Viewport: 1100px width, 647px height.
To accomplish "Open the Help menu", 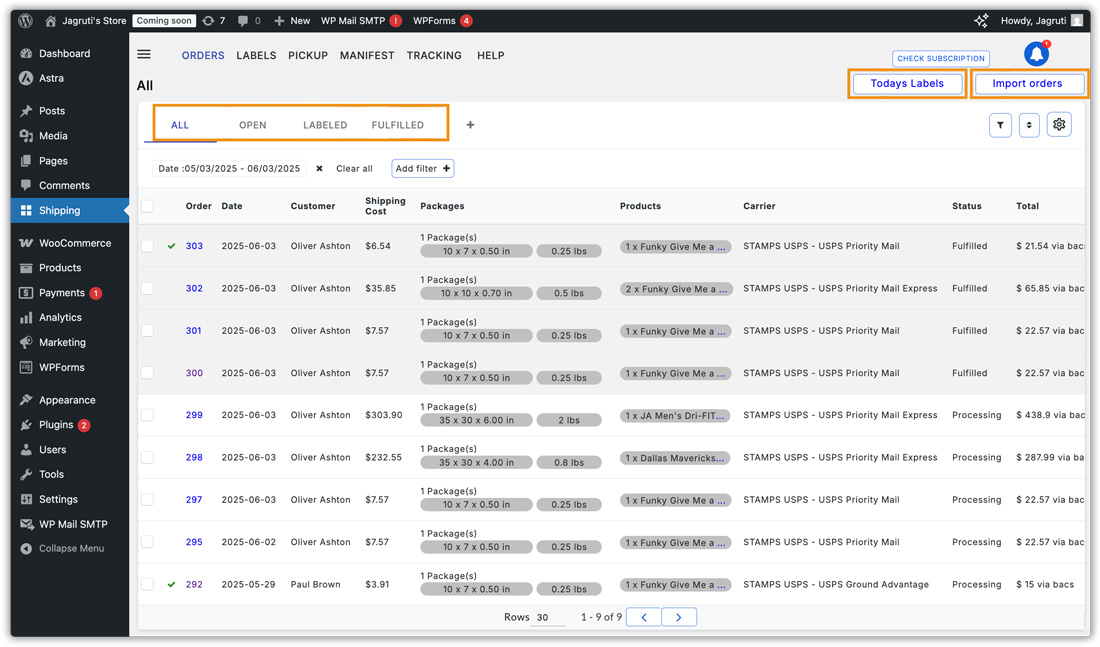I will [x=490, y=55].
